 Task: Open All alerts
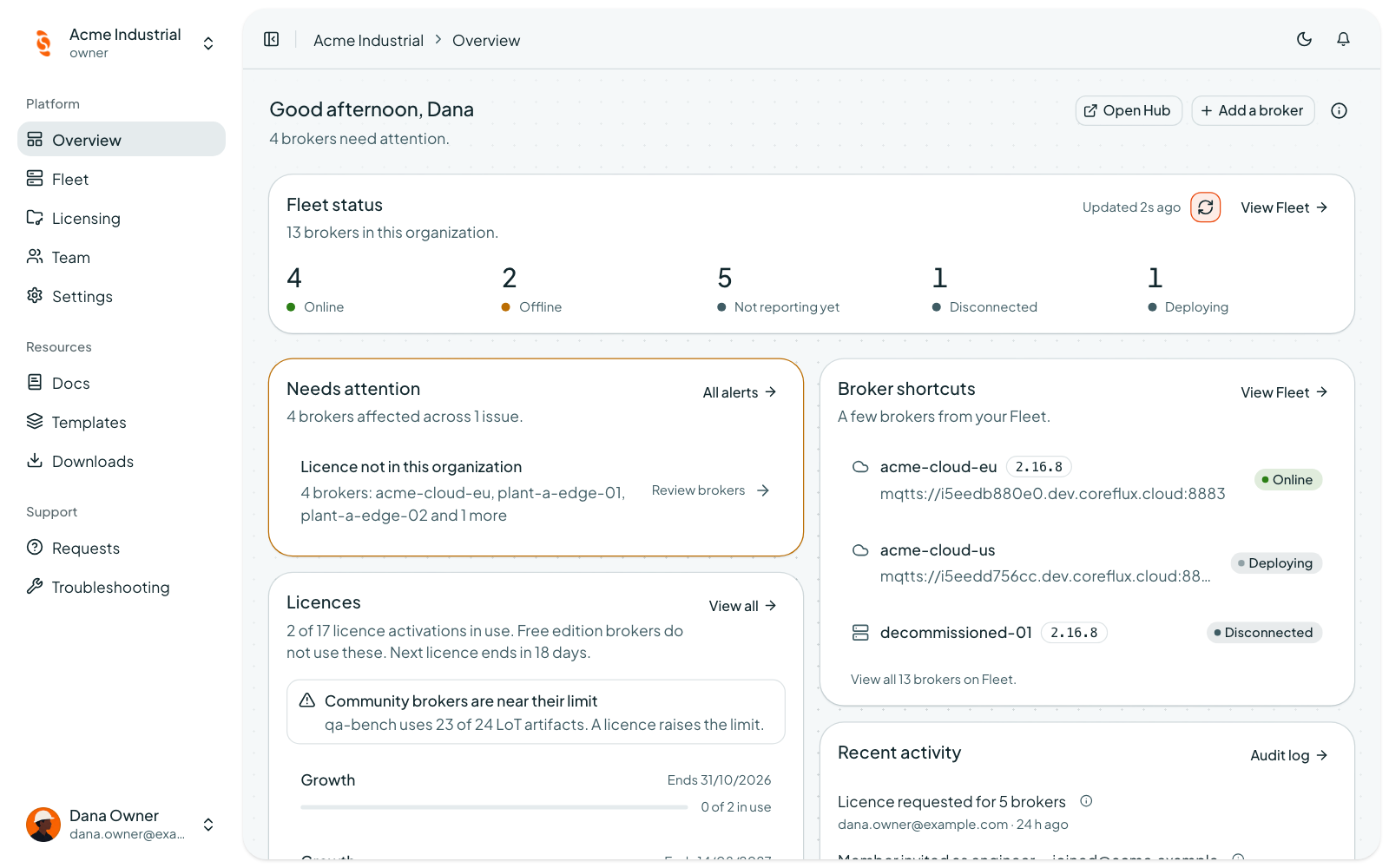(740, 392)
